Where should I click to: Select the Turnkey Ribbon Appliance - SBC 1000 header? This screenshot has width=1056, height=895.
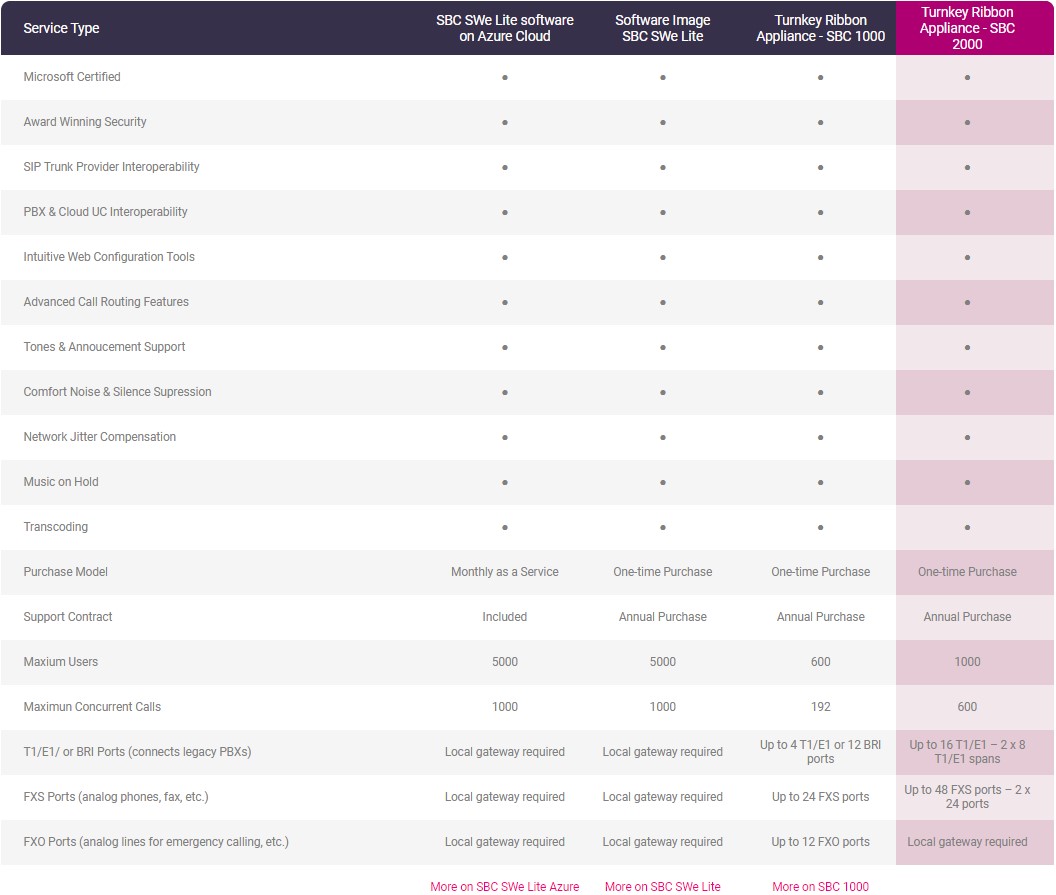(820, 28)
